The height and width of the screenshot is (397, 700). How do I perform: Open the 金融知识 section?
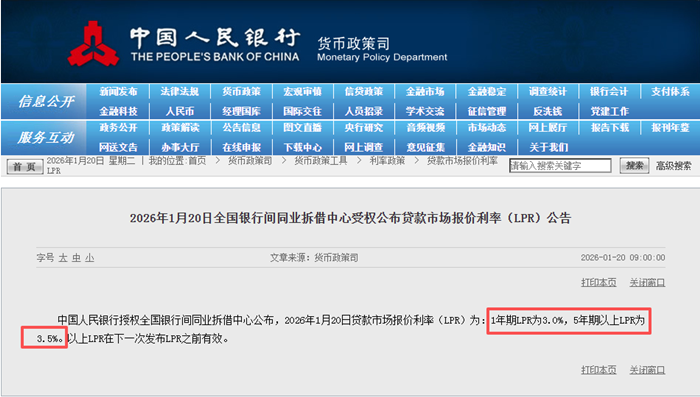pyautogui.click(x=487, y=147)
